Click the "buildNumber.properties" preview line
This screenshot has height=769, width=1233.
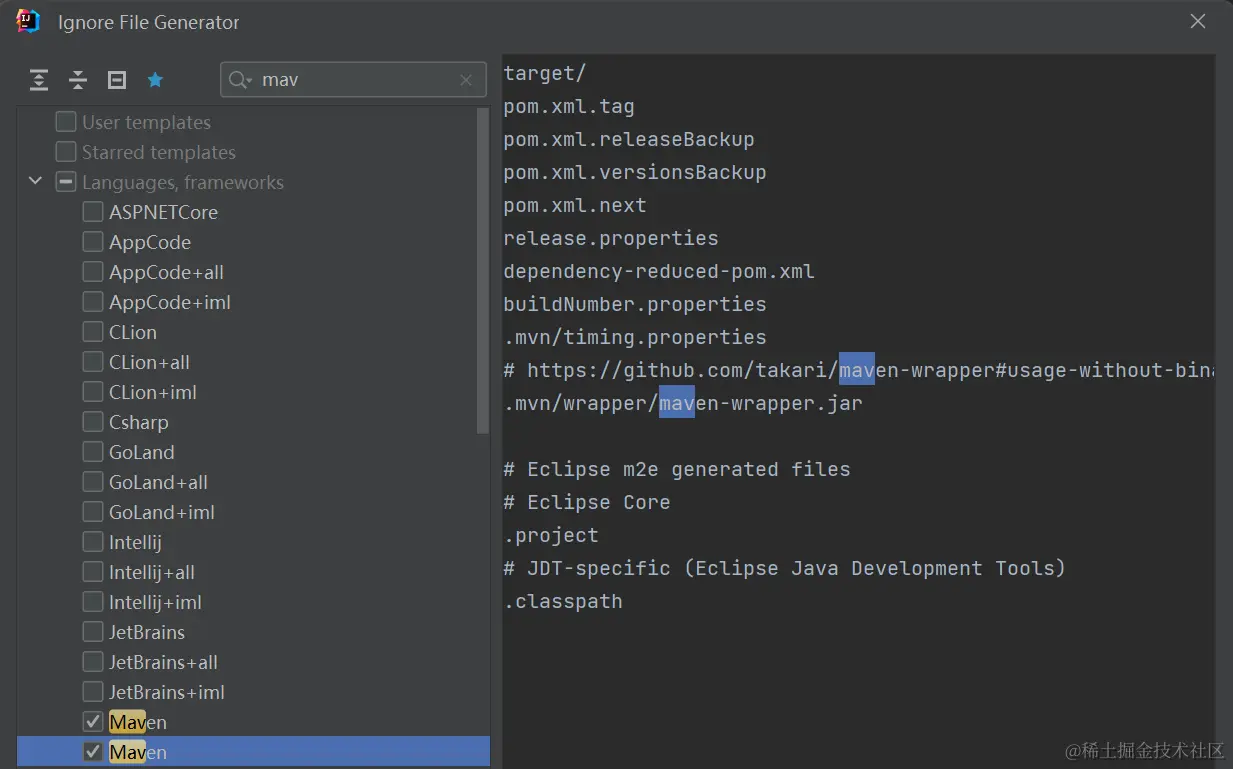635,304
